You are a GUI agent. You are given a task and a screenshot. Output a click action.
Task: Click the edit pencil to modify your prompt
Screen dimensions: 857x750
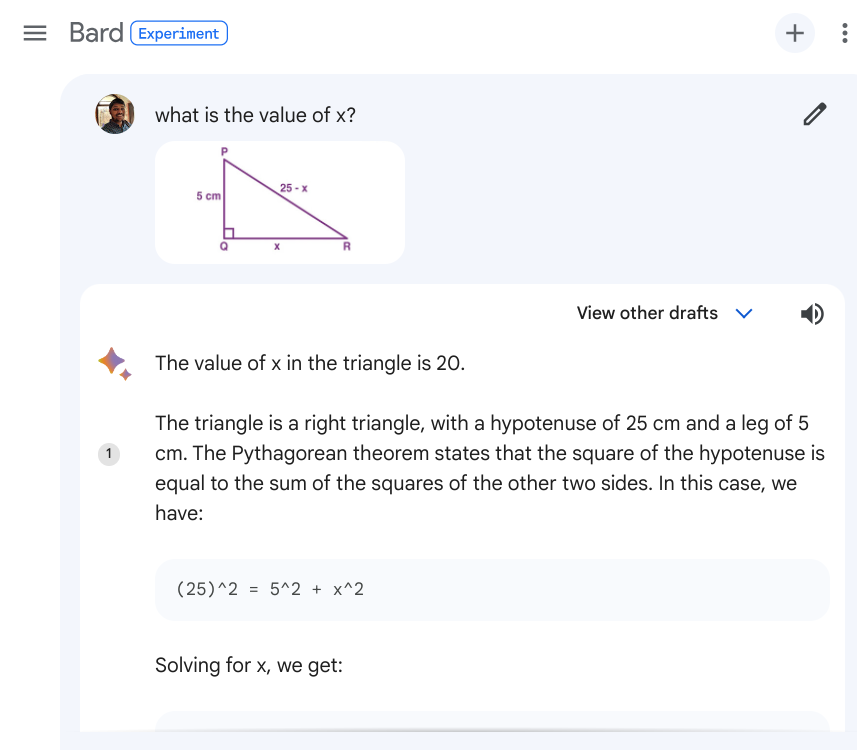(815, 115)
